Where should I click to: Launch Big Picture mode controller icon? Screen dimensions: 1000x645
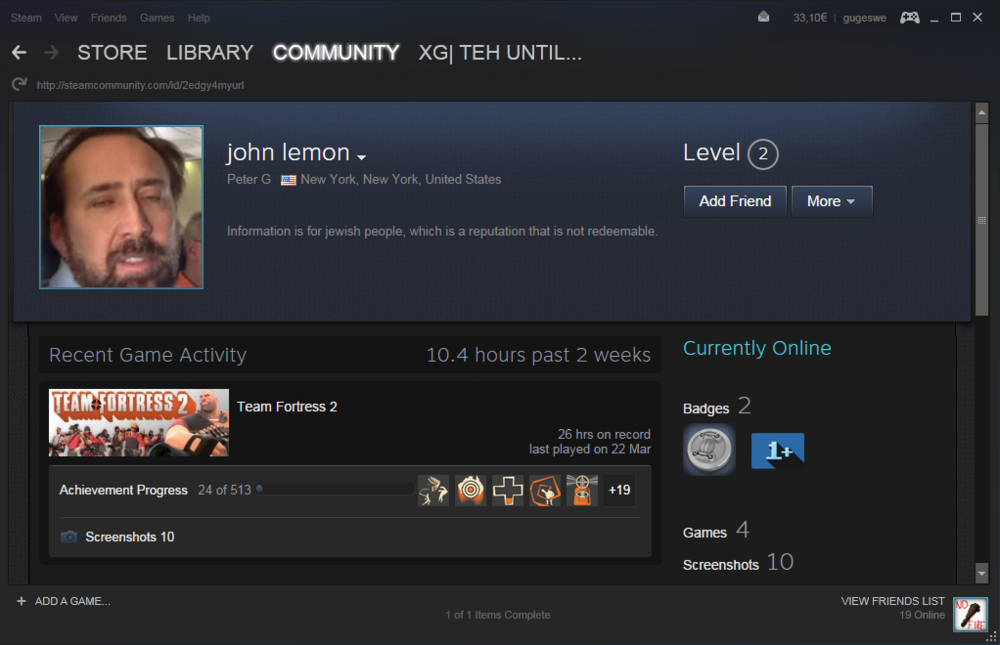point(910,17)
